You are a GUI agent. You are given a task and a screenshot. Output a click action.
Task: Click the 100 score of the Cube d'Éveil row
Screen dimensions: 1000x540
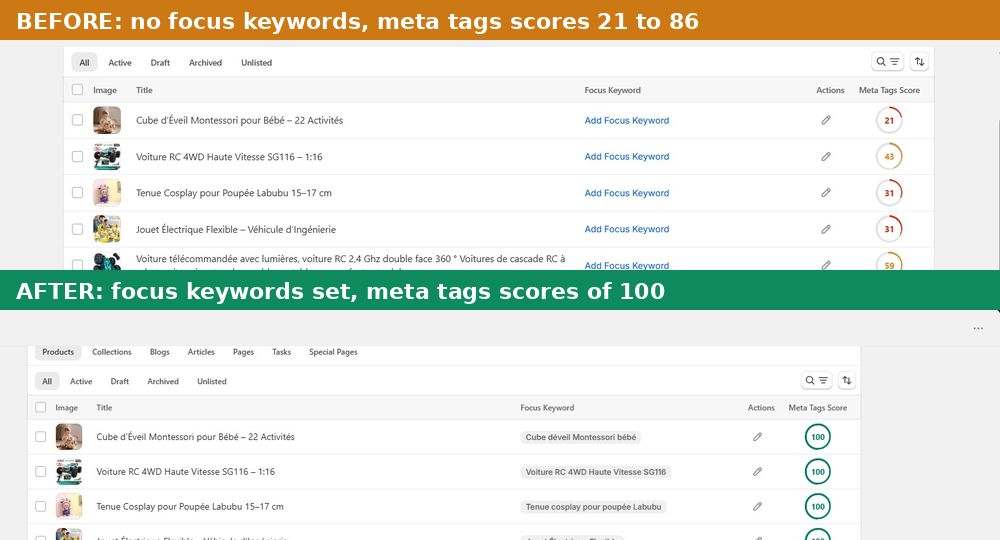pos(818,437)
